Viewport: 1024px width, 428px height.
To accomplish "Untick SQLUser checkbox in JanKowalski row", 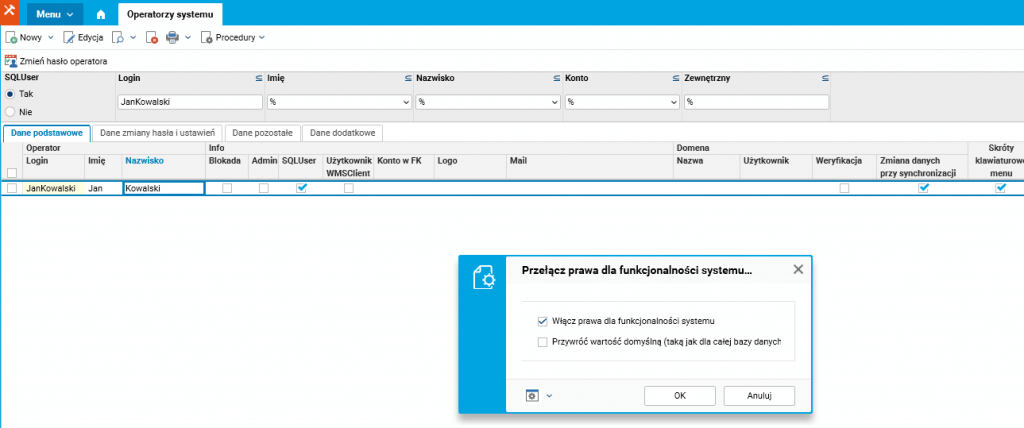I will (301, 188).
